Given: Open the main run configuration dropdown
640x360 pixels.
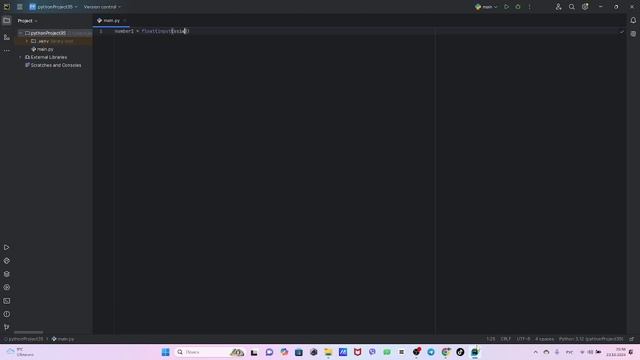Looking at the screenshot, I should point(486,7).
